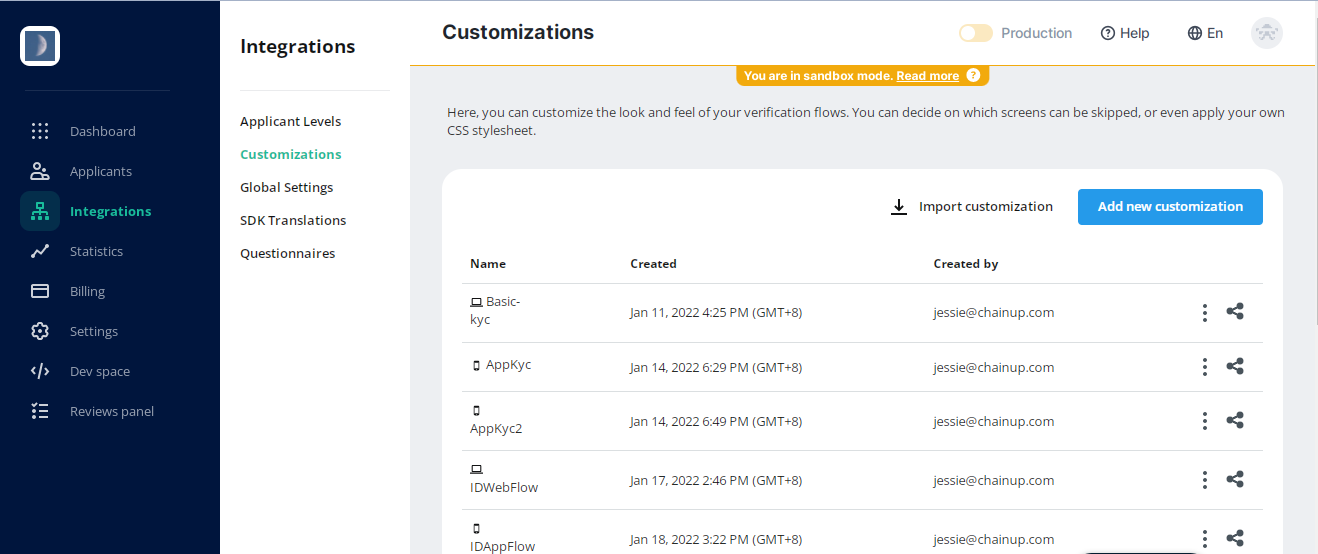Follow the Read more sandbox link
This screenshot has height=554, width=1318.
coord(927,76)
